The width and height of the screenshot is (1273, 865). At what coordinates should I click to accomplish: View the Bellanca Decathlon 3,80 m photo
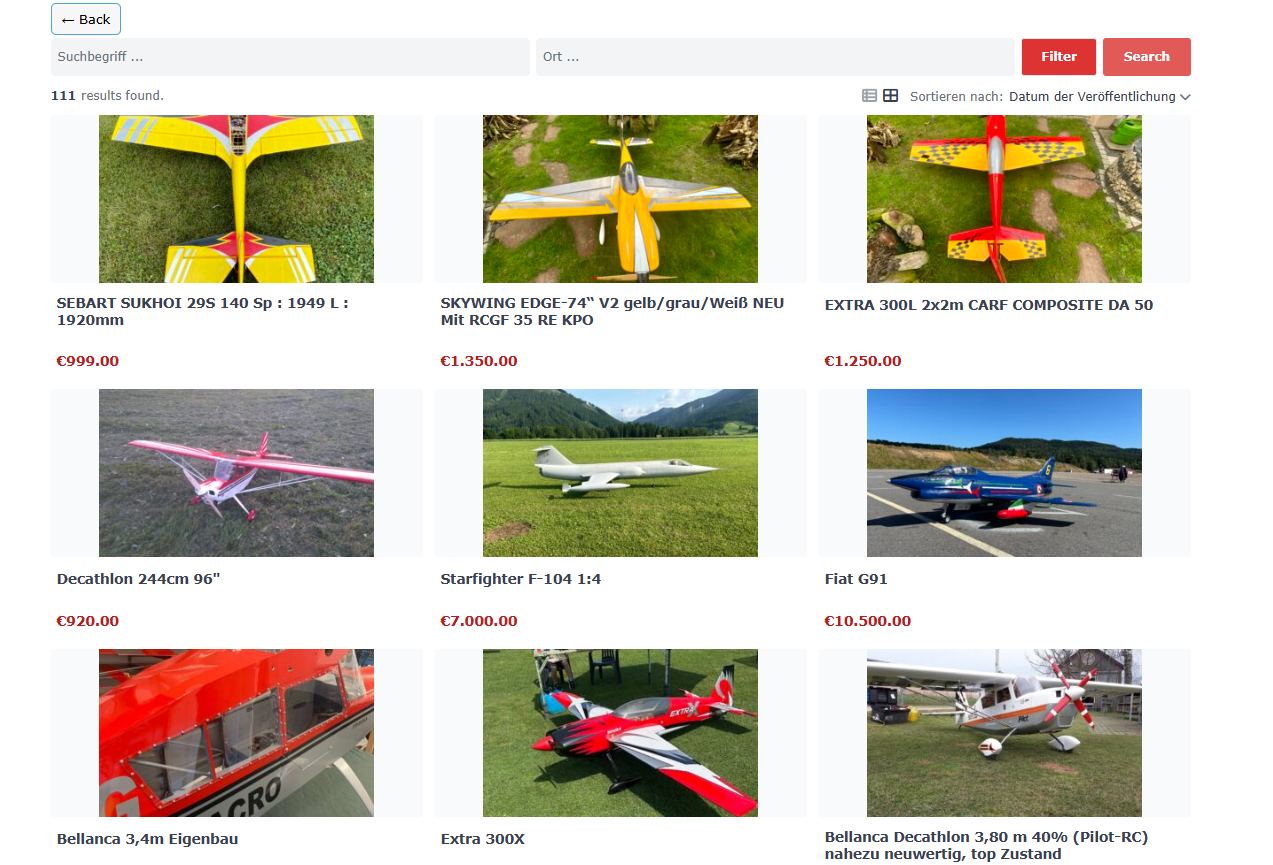pyautogui.click(x=1004, y=733)
